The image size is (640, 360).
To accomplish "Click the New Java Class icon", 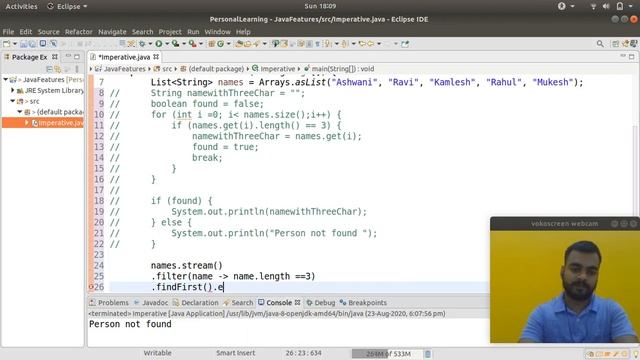I will point(220,44).
